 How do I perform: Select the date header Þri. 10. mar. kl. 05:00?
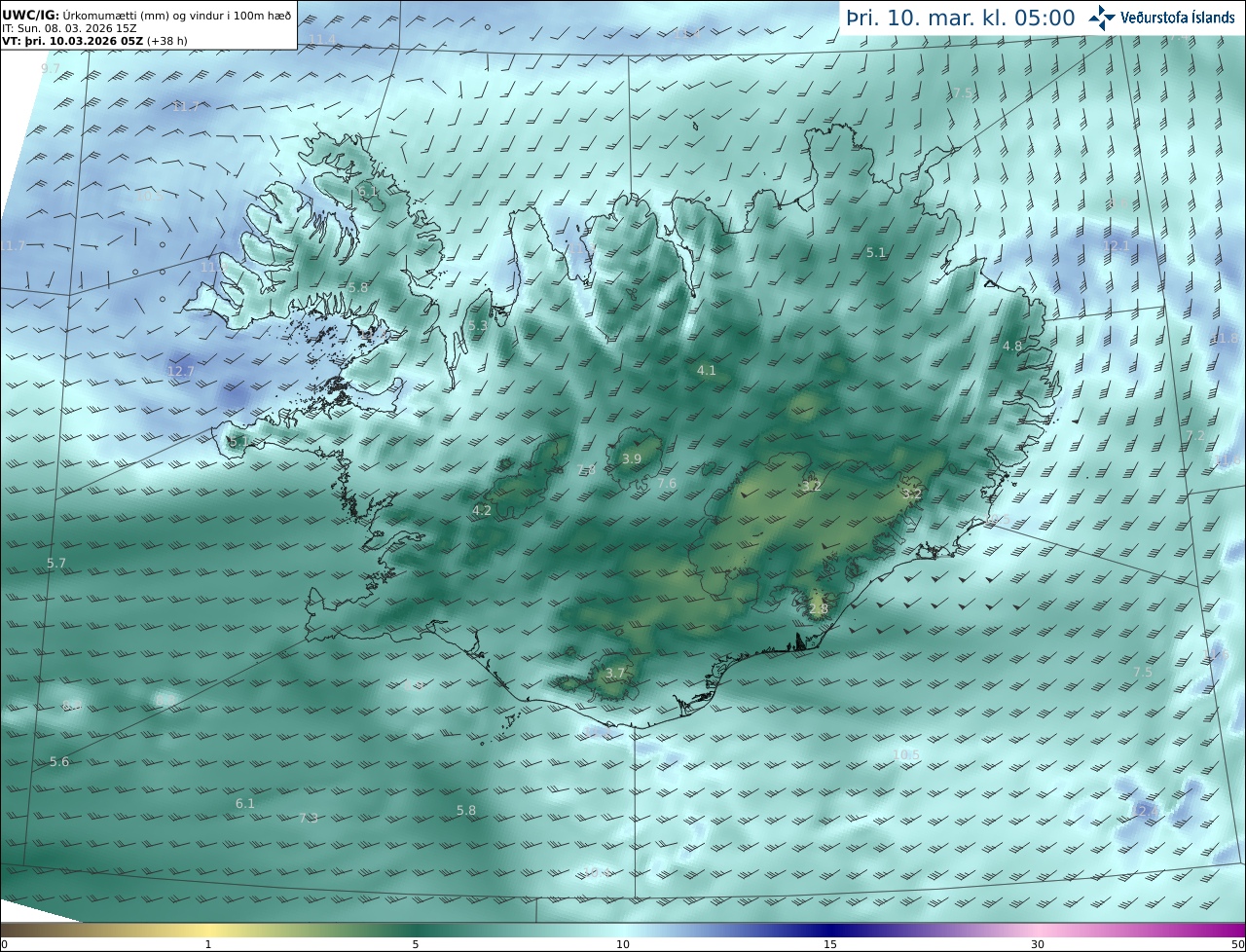[961, 18]
